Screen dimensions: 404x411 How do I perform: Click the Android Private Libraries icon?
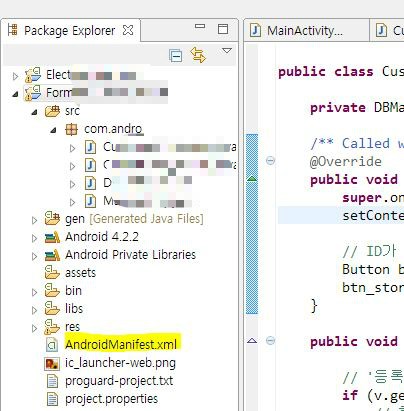[x=52, y=255]
